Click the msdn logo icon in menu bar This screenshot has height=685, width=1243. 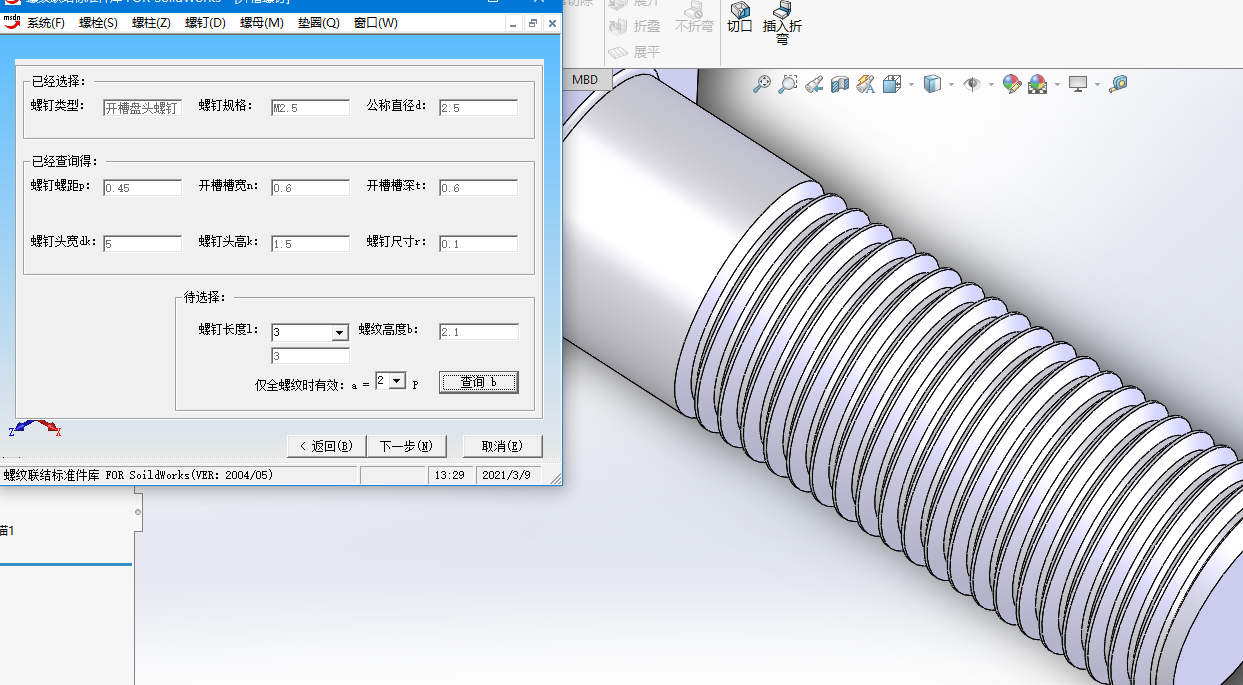coord(12,22)
